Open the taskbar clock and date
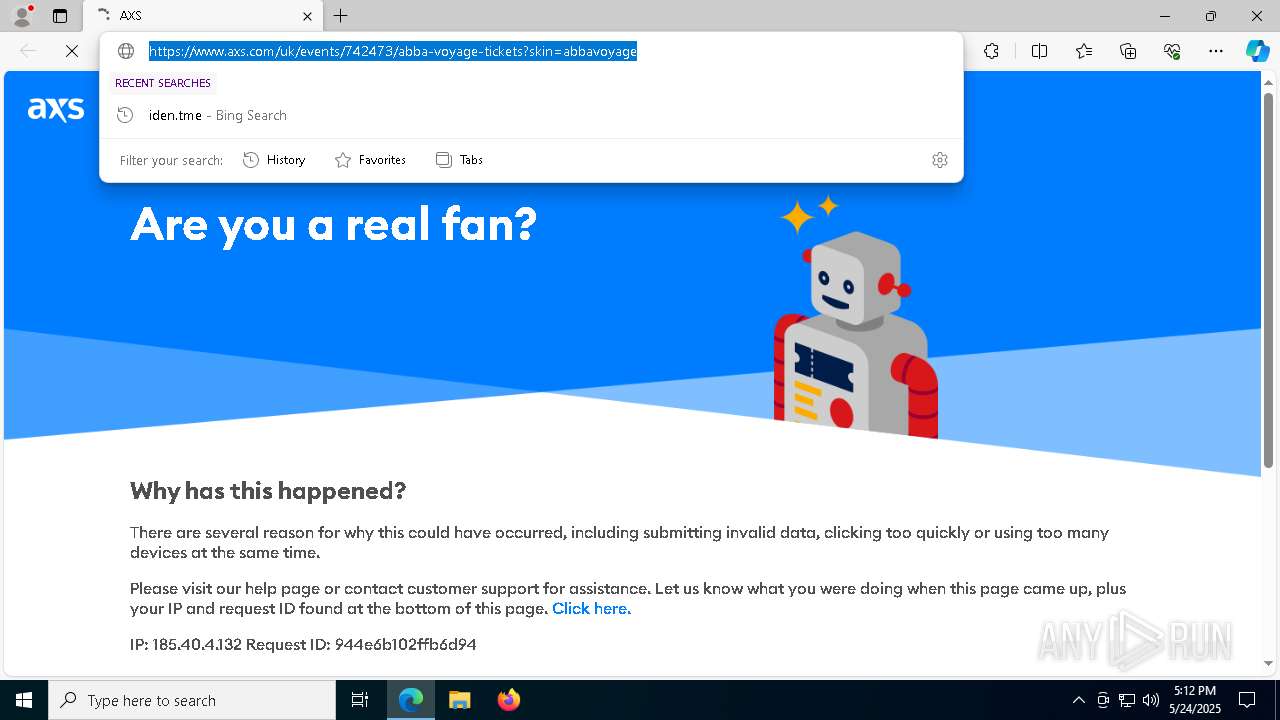This screenshot has height=720, width=1280. tap(1195, 700)
